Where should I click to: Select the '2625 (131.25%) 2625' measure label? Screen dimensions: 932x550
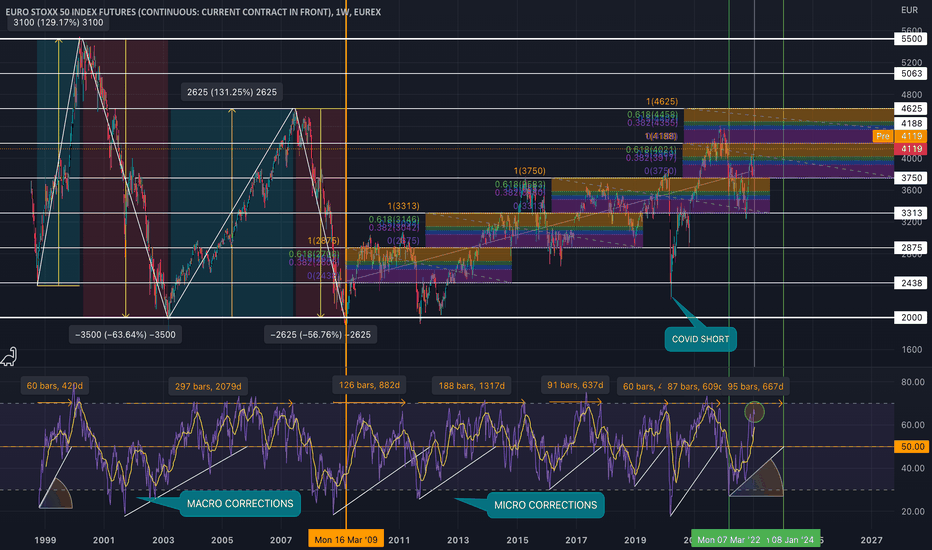232,92
